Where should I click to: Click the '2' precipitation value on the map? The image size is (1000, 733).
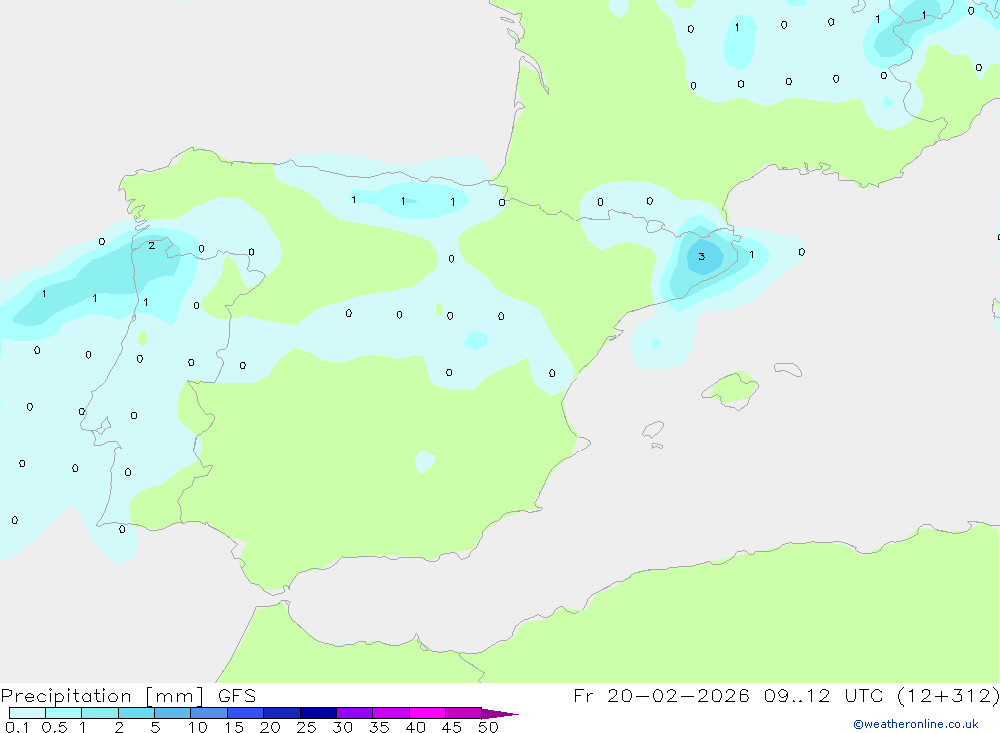pyautogui.click(x=152, y=245)
